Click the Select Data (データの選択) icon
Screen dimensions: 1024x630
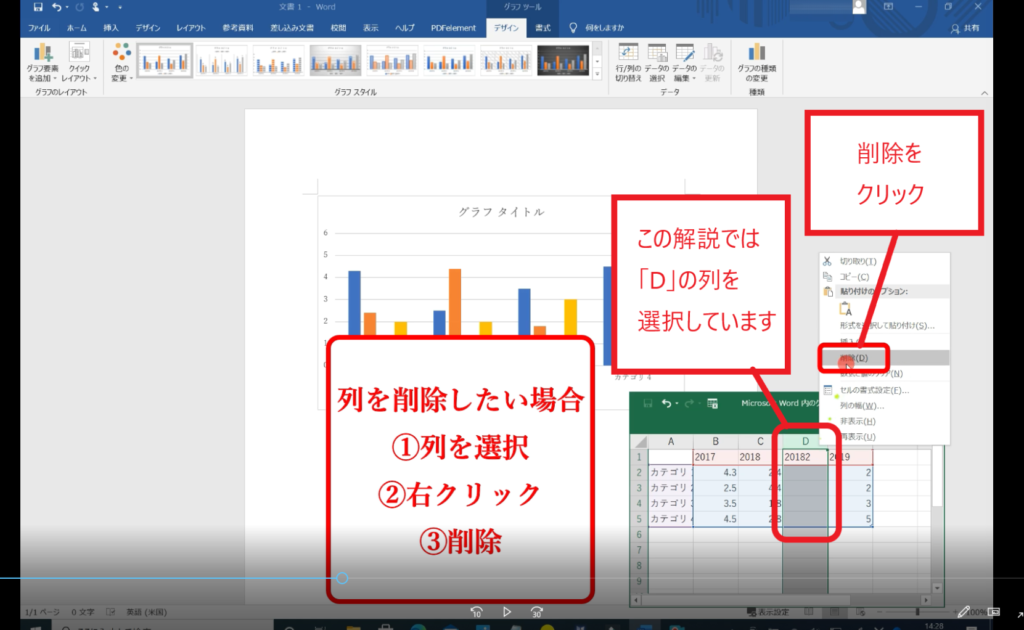(x=657, y=61)
